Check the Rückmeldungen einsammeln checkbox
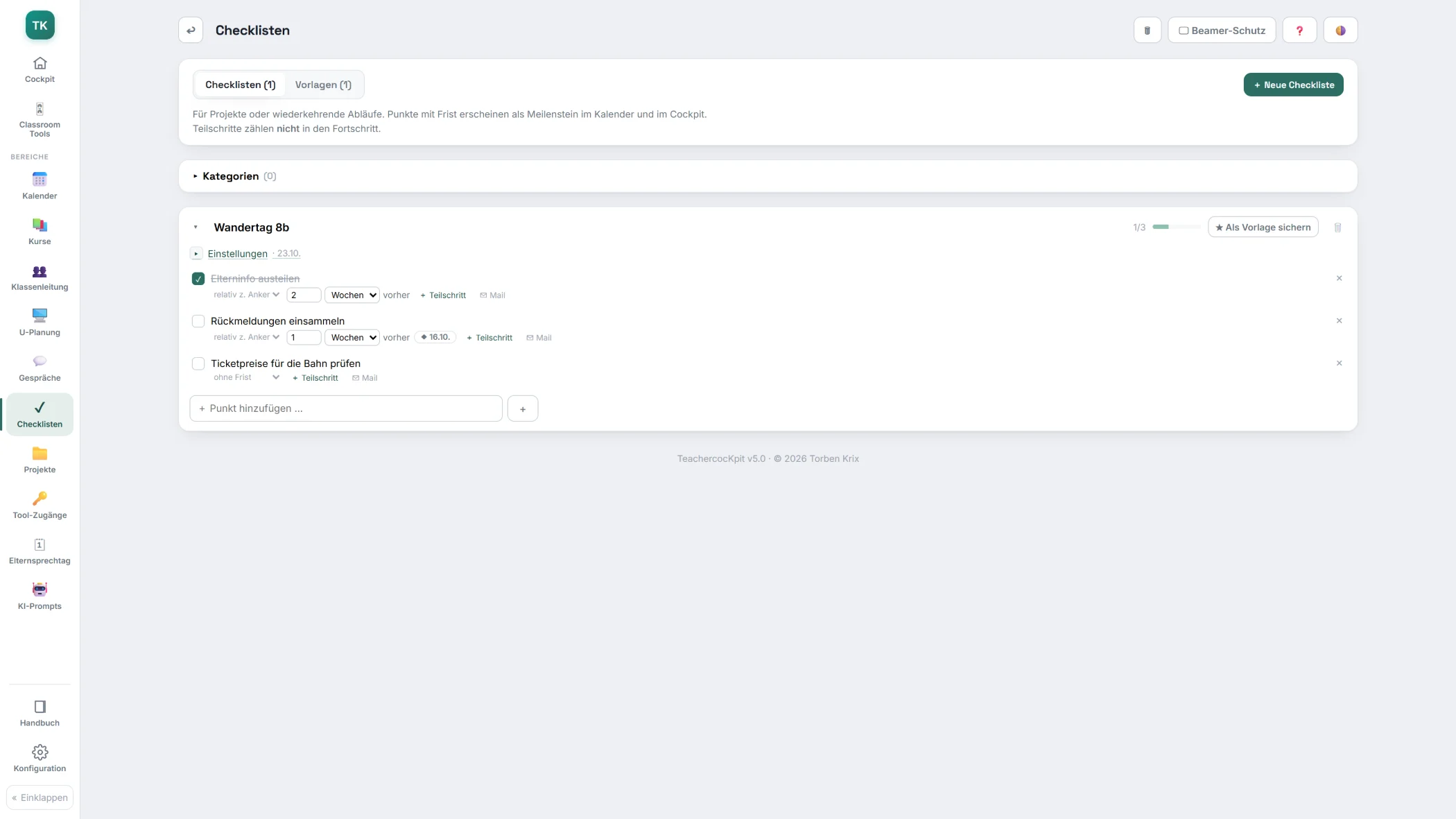The image size is (1456, 819). 198,321
